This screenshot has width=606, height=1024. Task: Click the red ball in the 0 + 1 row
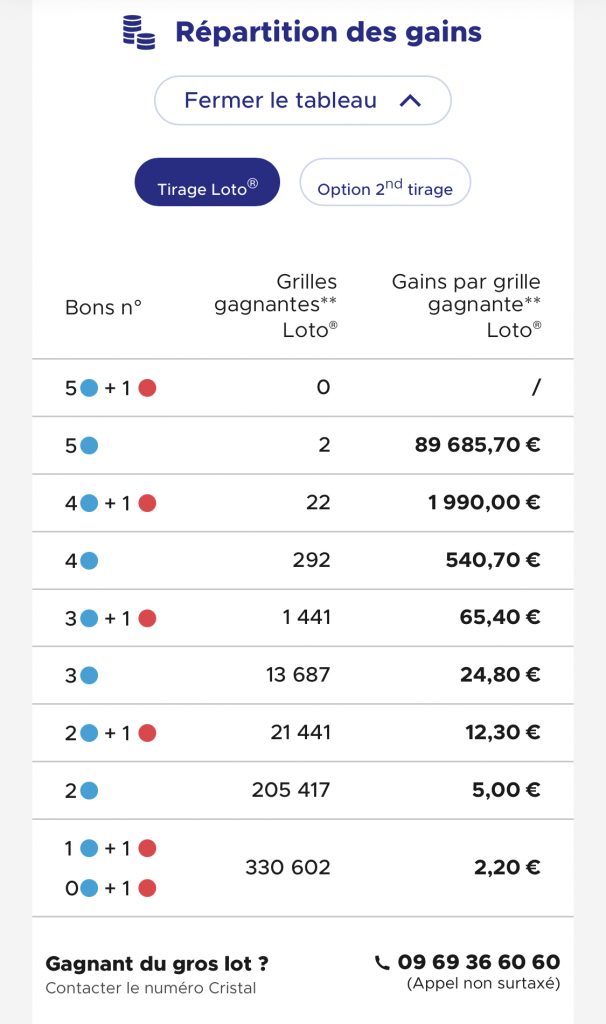click(148, 888)
